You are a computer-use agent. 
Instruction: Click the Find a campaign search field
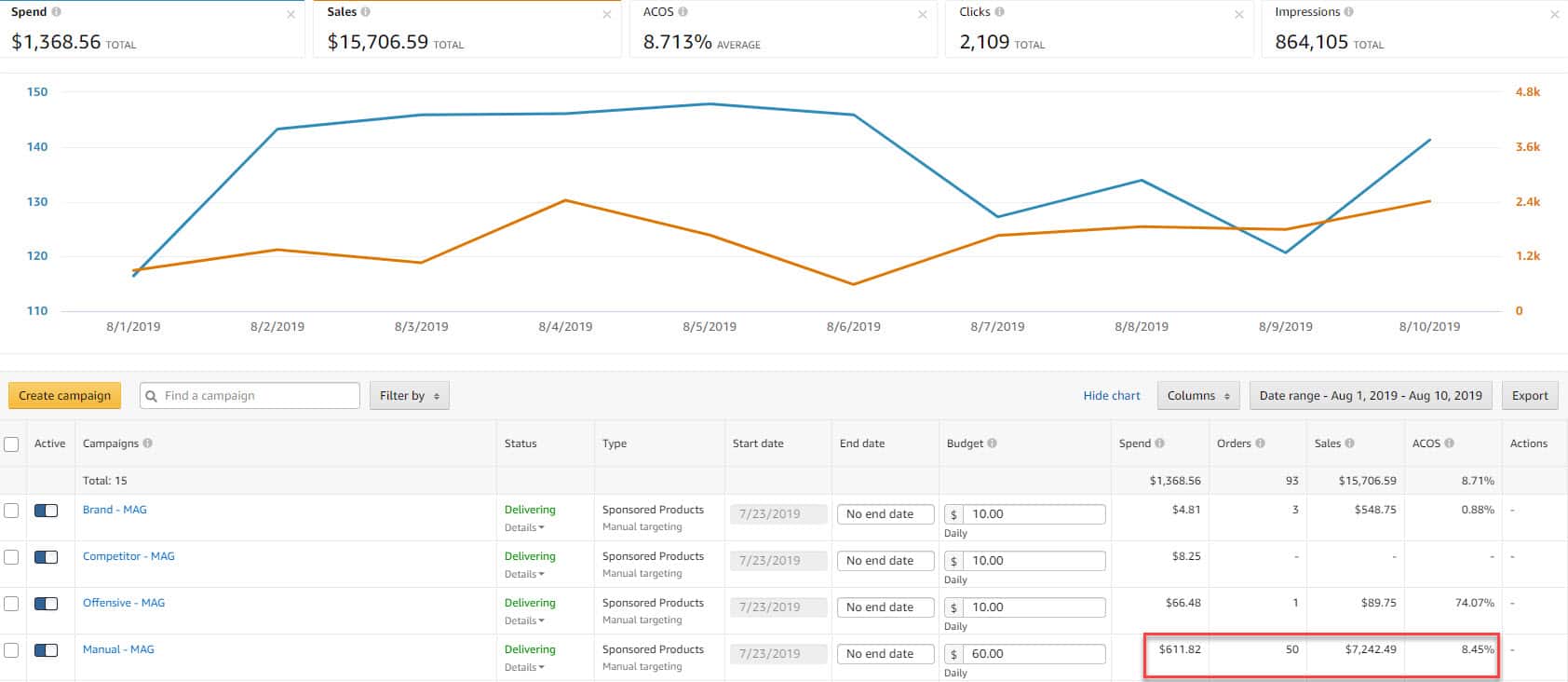coord(250,396)
